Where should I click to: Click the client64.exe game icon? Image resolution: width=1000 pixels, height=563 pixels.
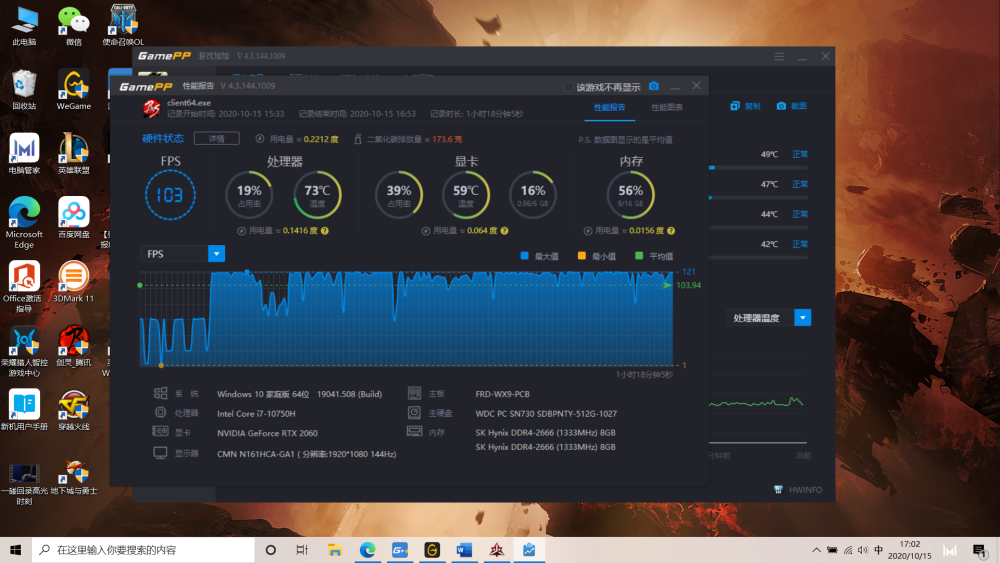click(152, 108)
